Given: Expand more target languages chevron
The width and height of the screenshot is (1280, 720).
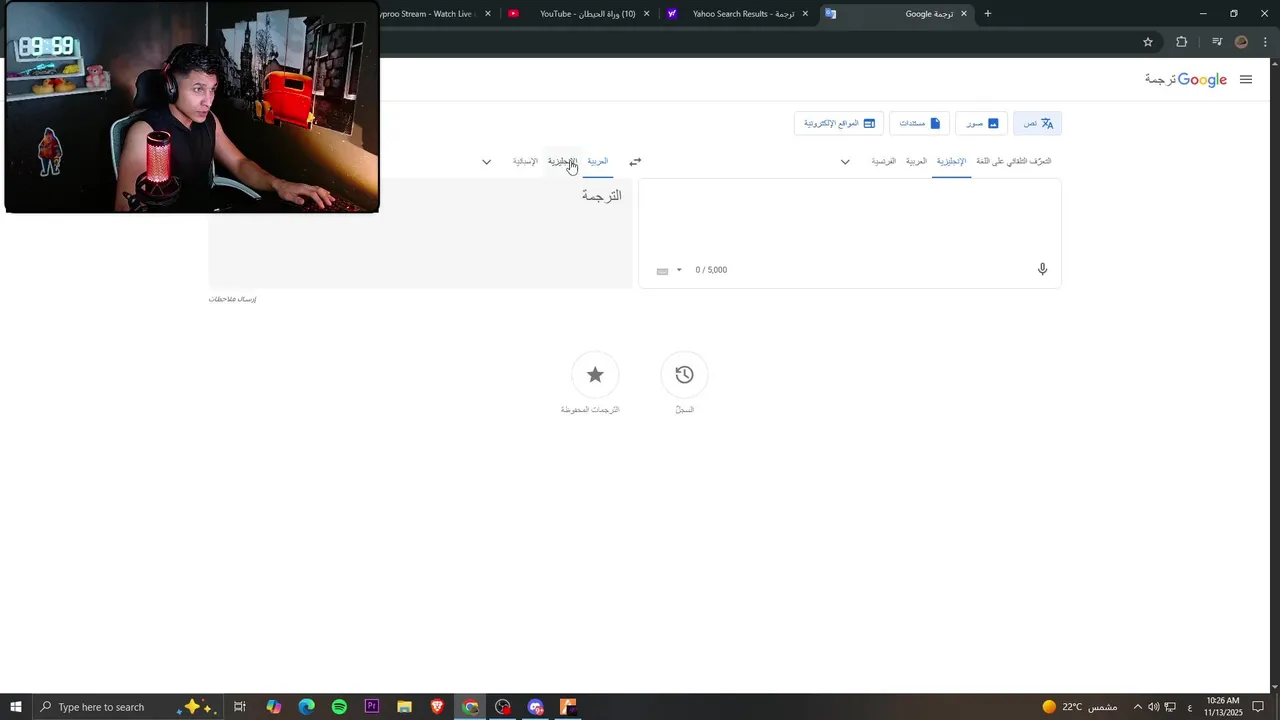Looking at the screenshot, I should [487, 162].
